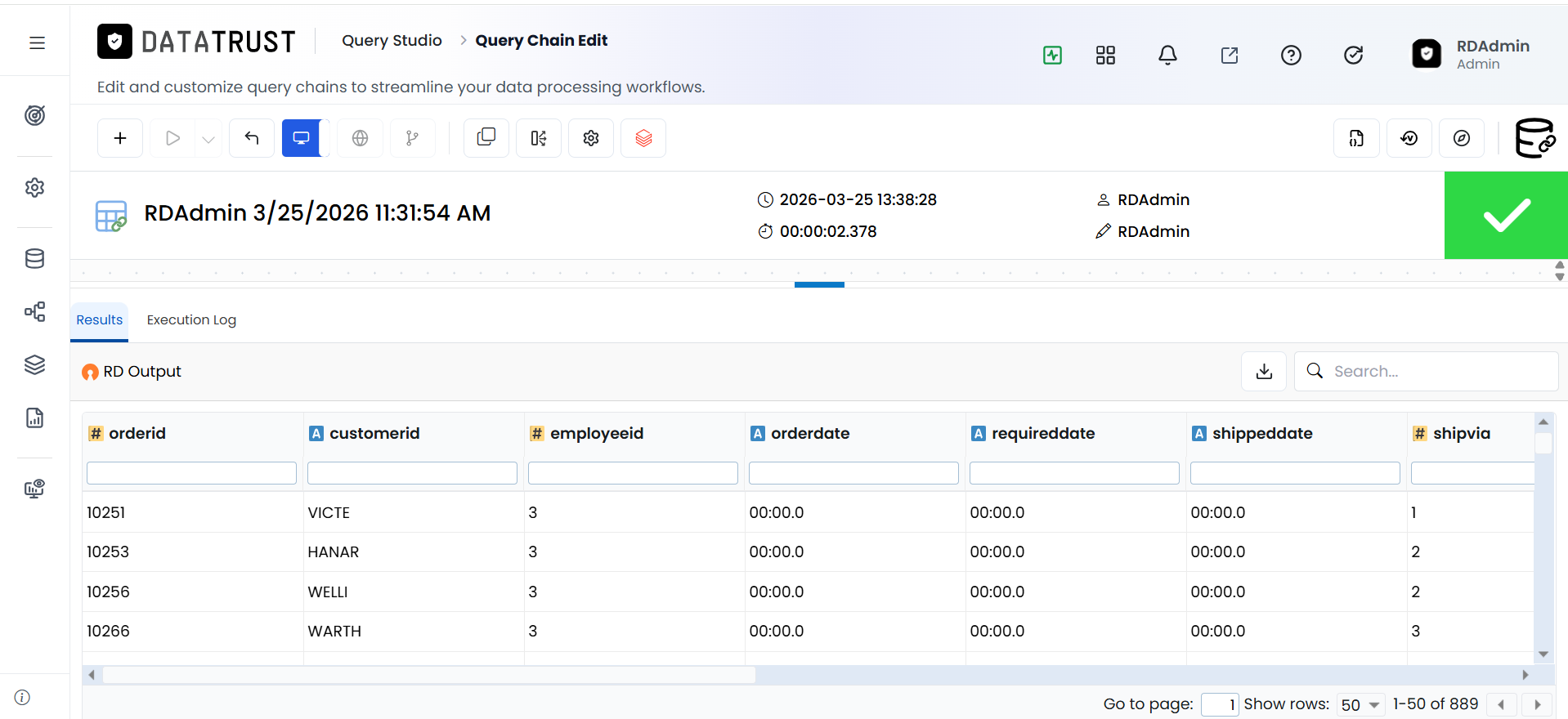Viewport: 1568px width, 719px height.
Task: Expand the run options dropdown arrow
Action: coord(208,139)
